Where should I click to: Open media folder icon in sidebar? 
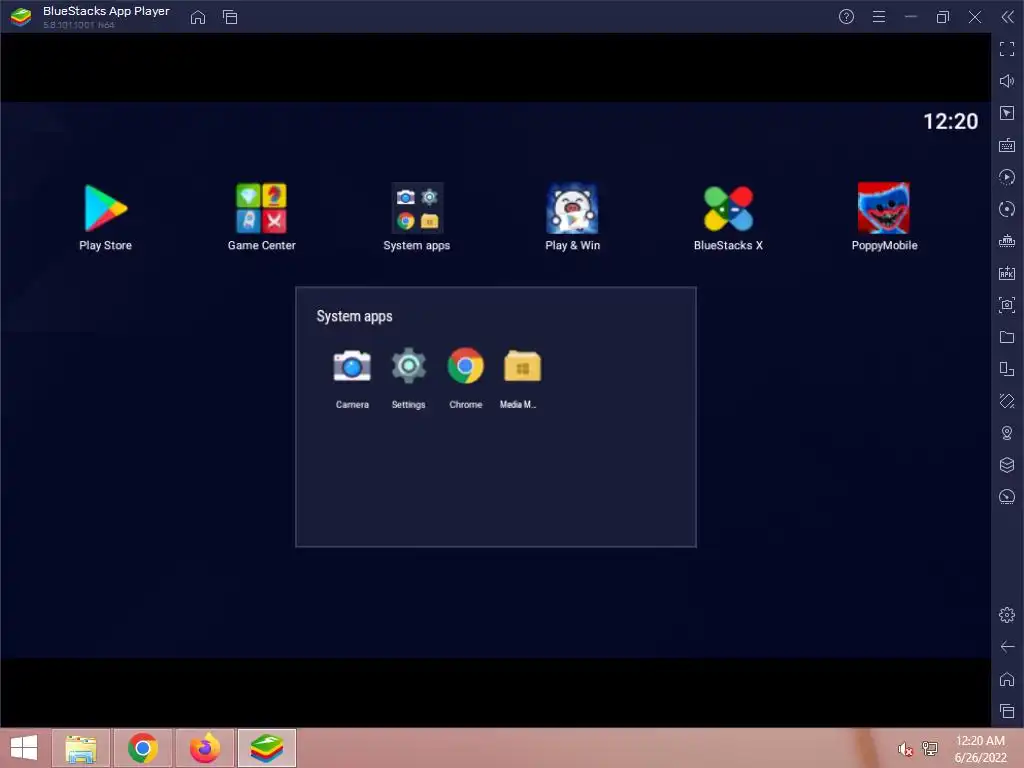coord(1007,337)
